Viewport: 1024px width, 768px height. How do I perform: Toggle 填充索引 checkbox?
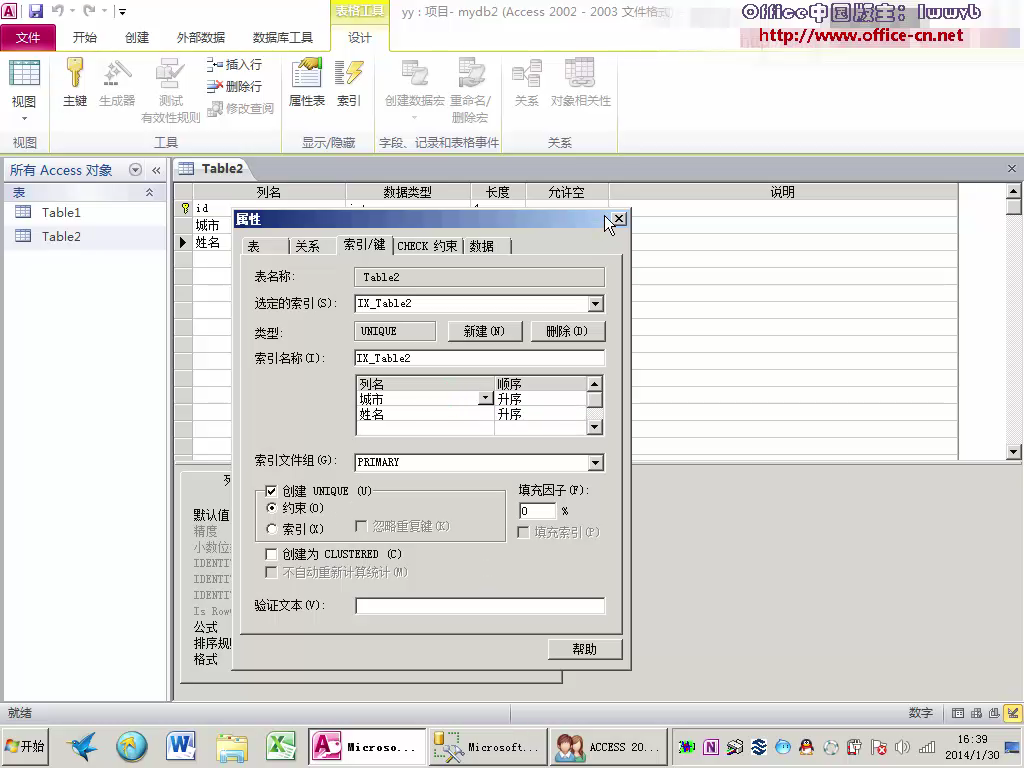pyautogui.click(x=523, y=532)
